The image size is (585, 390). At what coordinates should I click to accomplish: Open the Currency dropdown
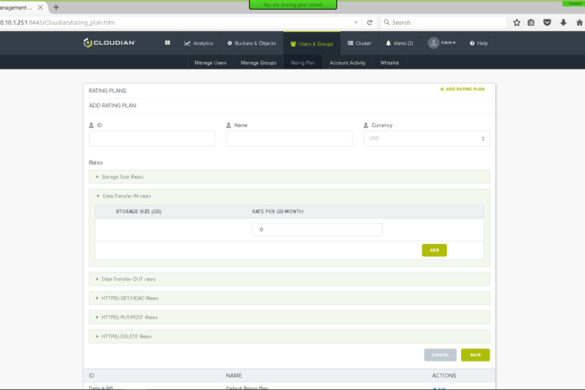(426, 138)
